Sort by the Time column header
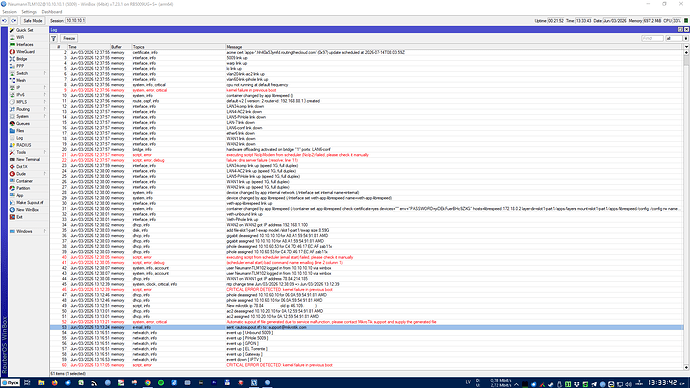 tap(88, 47)
